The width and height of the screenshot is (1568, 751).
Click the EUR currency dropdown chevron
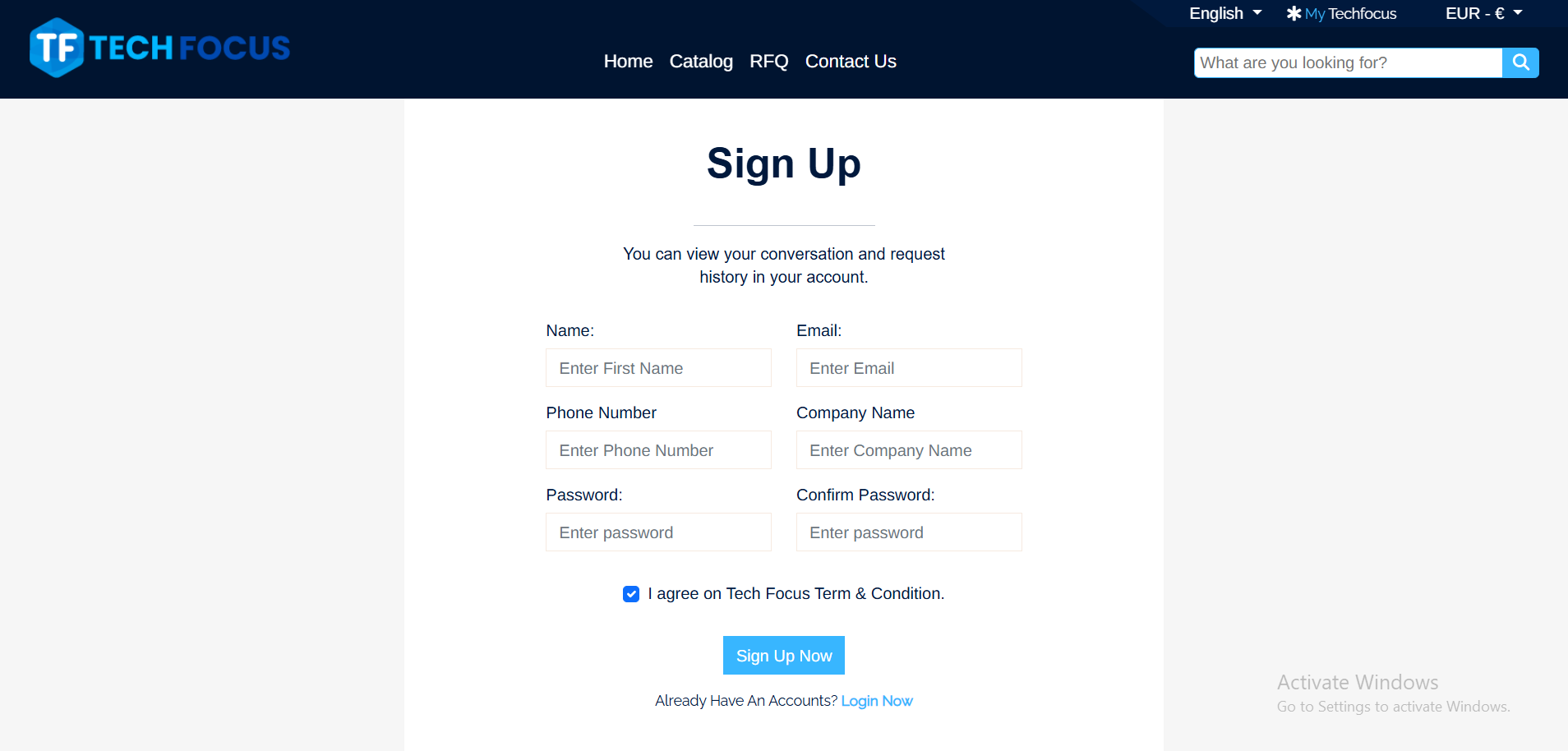point(1517,13)
